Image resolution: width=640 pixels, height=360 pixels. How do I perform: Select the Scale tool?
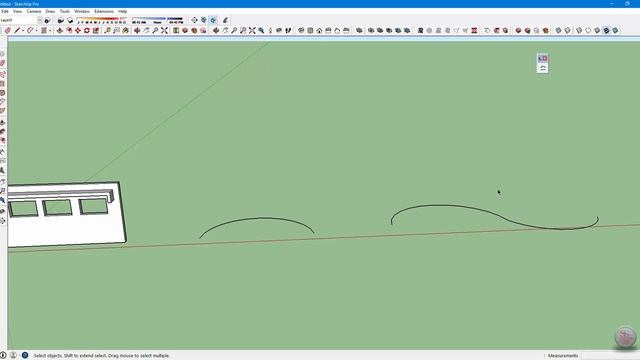click(x=96, y=31)
